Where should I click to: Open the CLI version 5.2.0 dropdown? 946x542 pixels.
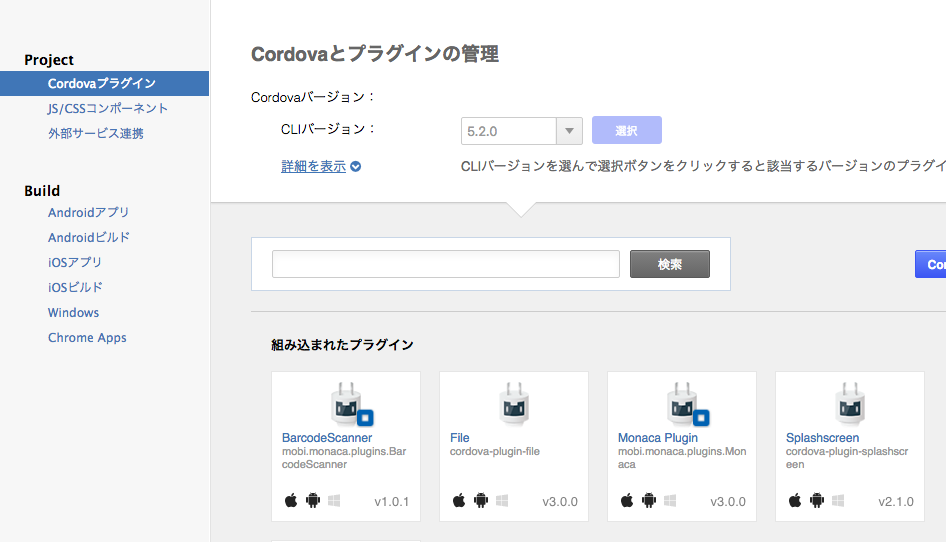click(521, 131)
